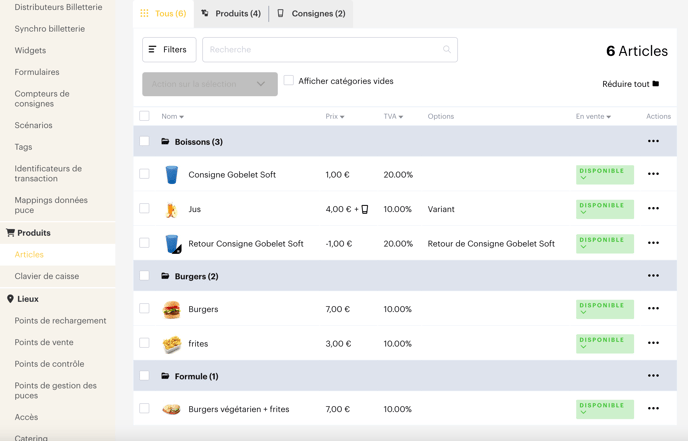Switch to the Consignes (2) tab

point(311,14)
